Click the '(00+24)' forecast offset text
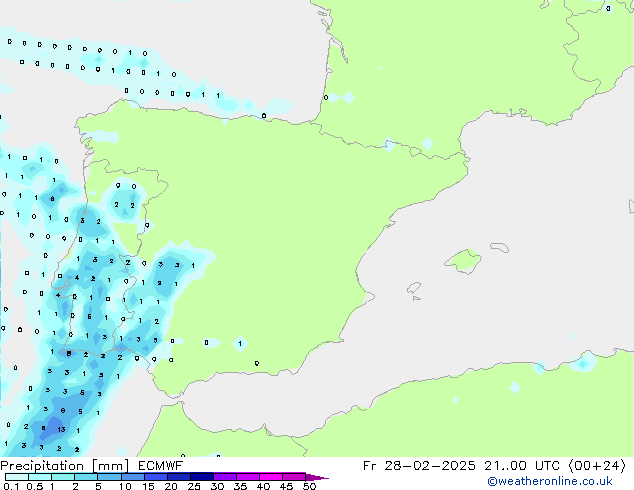 pos(597,466)
